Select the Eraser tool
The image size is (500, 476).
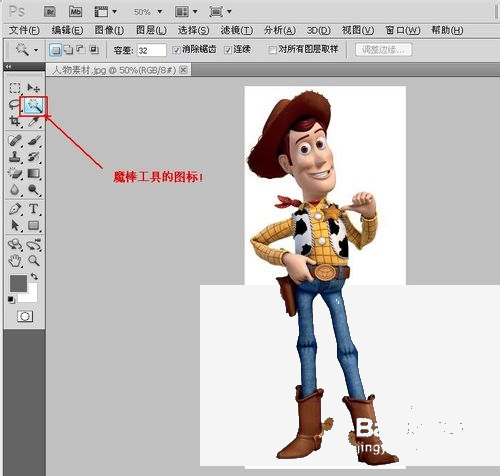[15, 173]
